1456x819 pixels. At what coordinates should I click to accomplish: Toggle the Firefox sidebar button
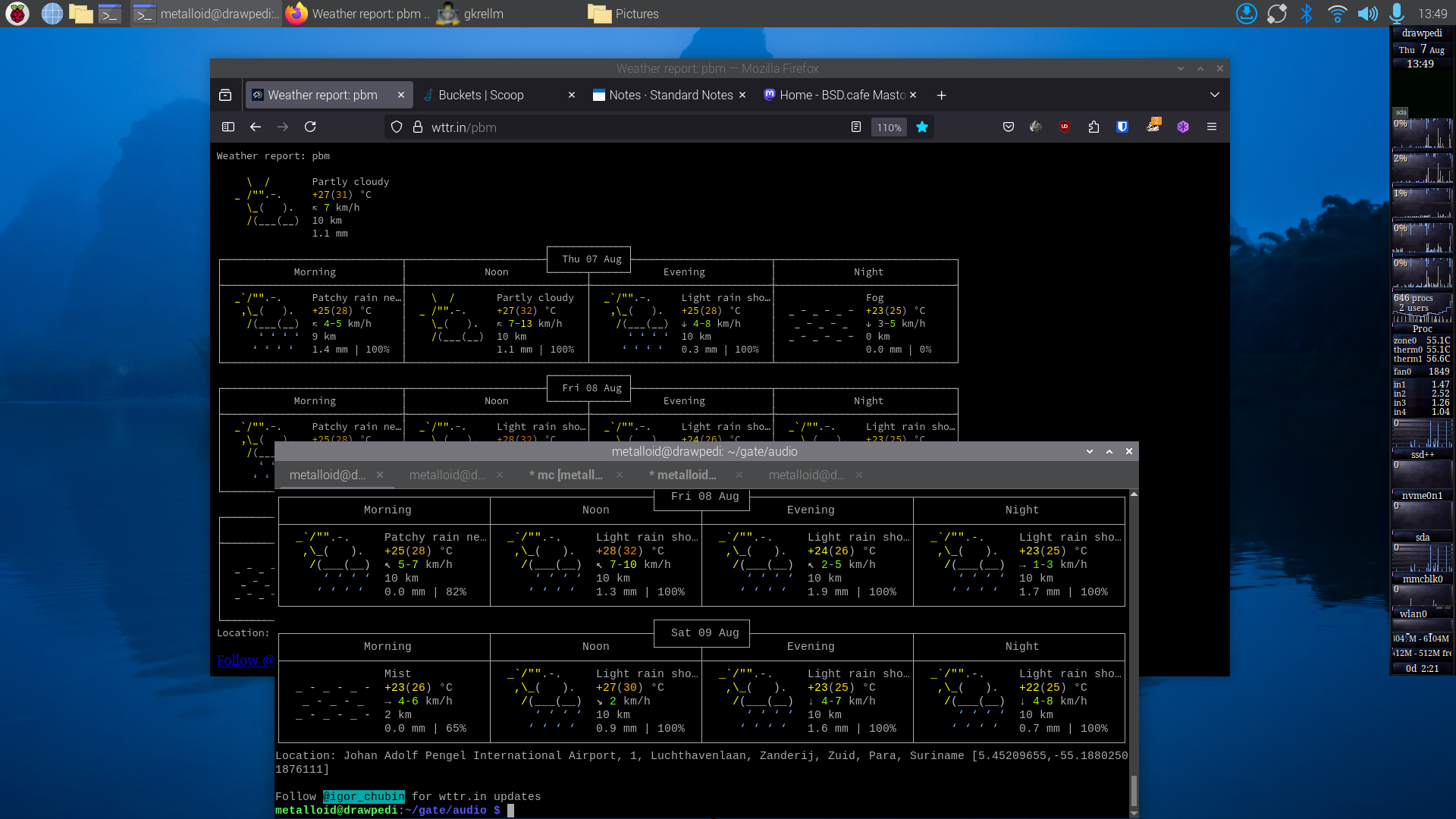point(228,127)
